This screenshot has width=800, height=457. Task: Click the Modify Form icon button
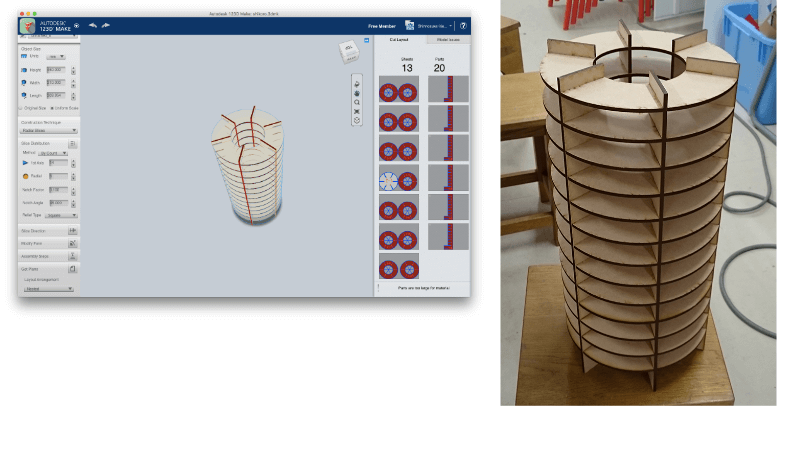pyautogui.click(x=72, y=244)
